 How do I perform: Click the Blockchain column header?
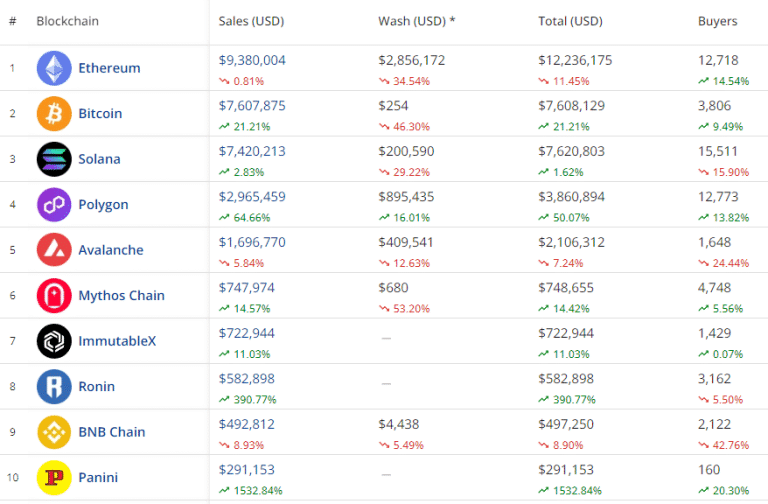point(67,21)
